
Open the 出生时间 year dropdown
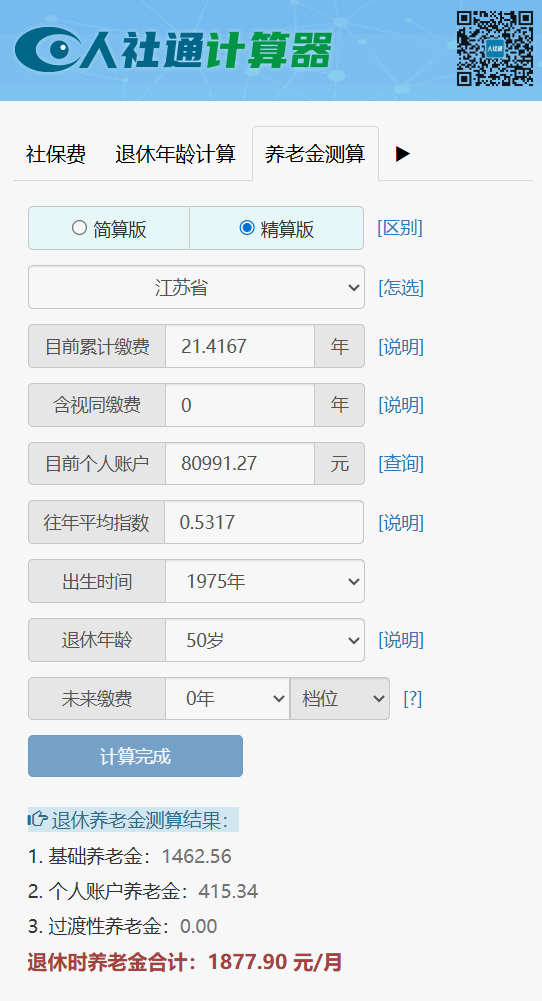(265, 581)
